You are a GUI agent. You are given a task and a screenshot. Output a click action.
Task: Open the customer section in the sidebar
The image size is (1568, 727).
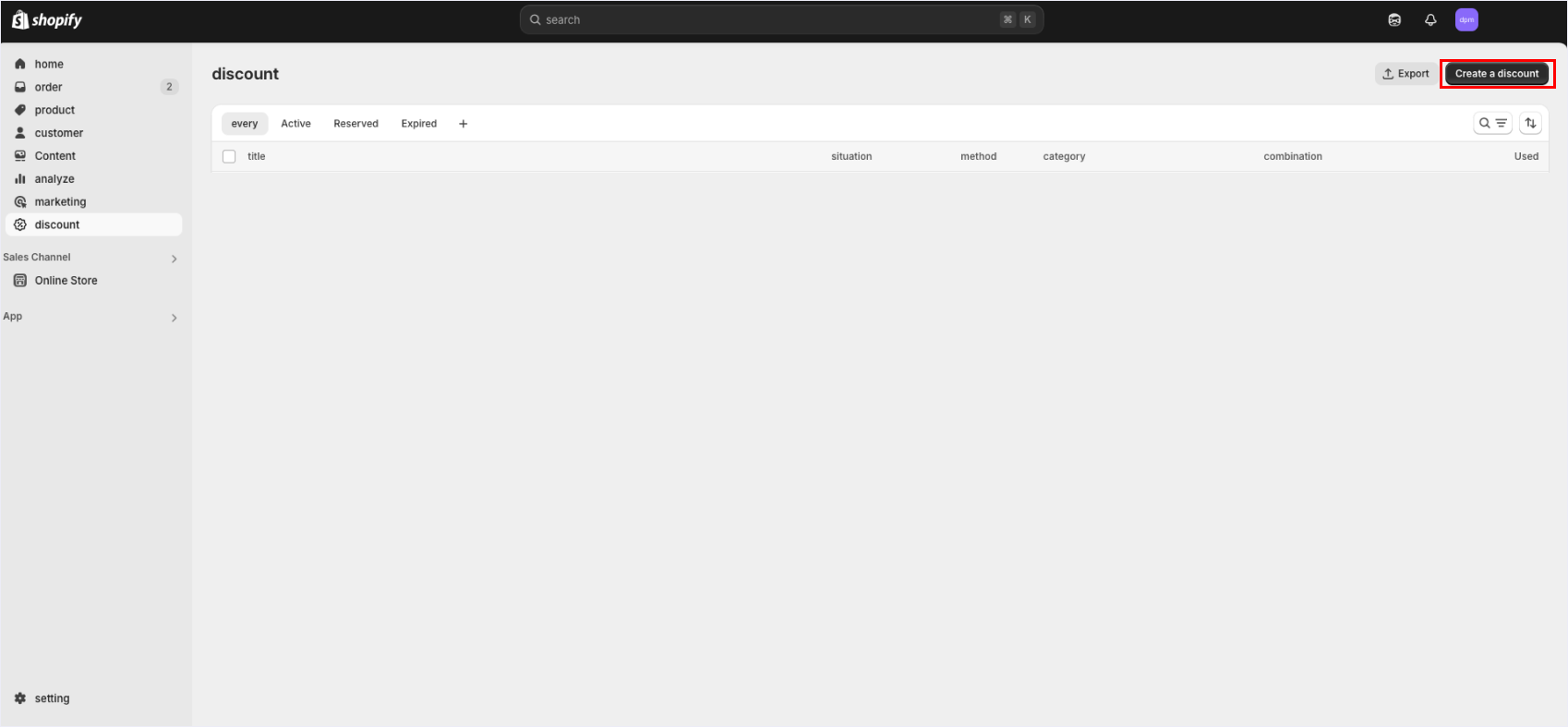pyautogui.click(x=93, y=133)
